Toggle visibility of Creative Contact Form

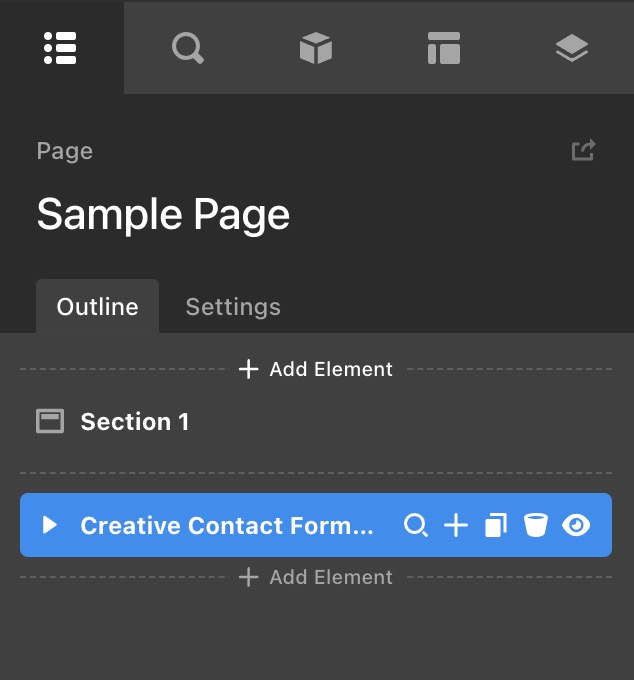(x=576, y=525)
